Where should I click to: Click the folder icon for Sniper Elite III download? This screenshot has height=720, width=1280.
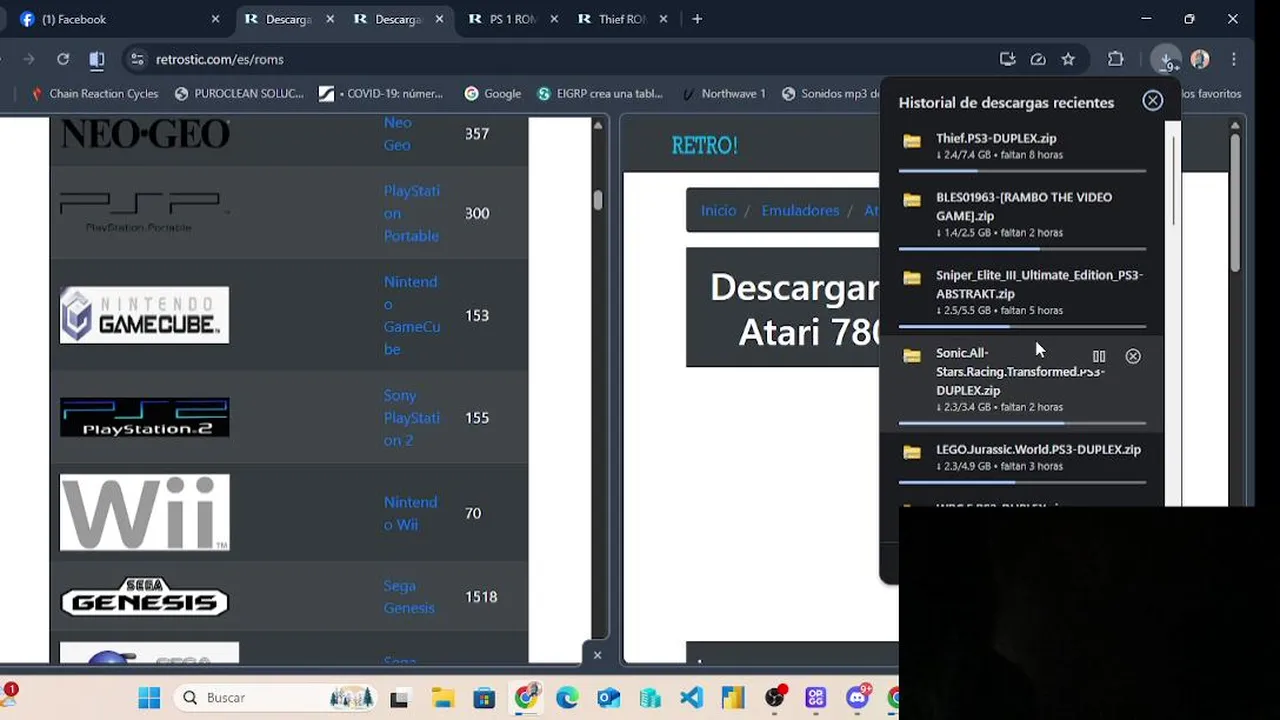tap(912, 278)
